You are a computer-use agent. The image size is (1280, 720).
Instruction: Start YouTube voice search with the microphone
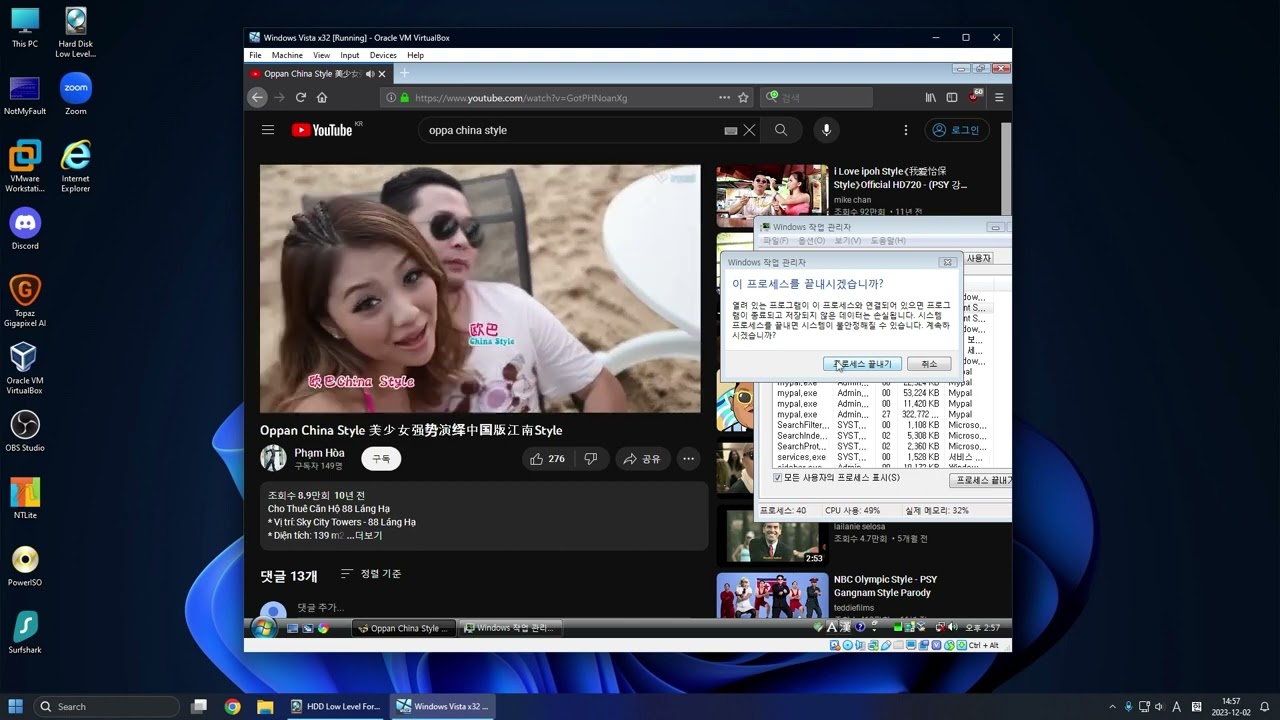[826, 130]
